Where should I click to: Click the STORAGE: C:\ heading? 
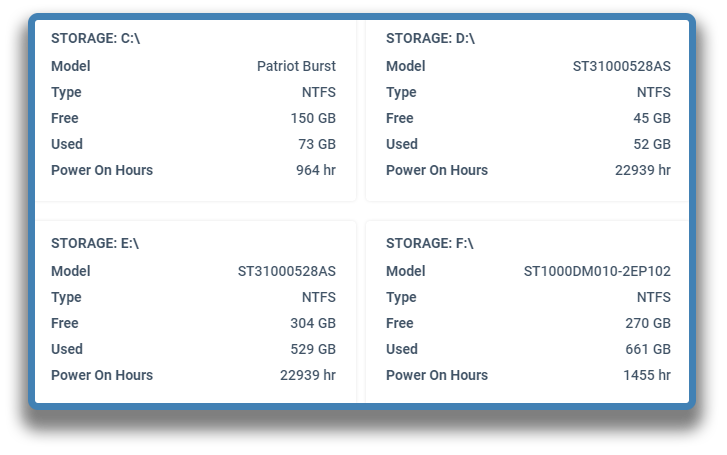coord(96,38)
